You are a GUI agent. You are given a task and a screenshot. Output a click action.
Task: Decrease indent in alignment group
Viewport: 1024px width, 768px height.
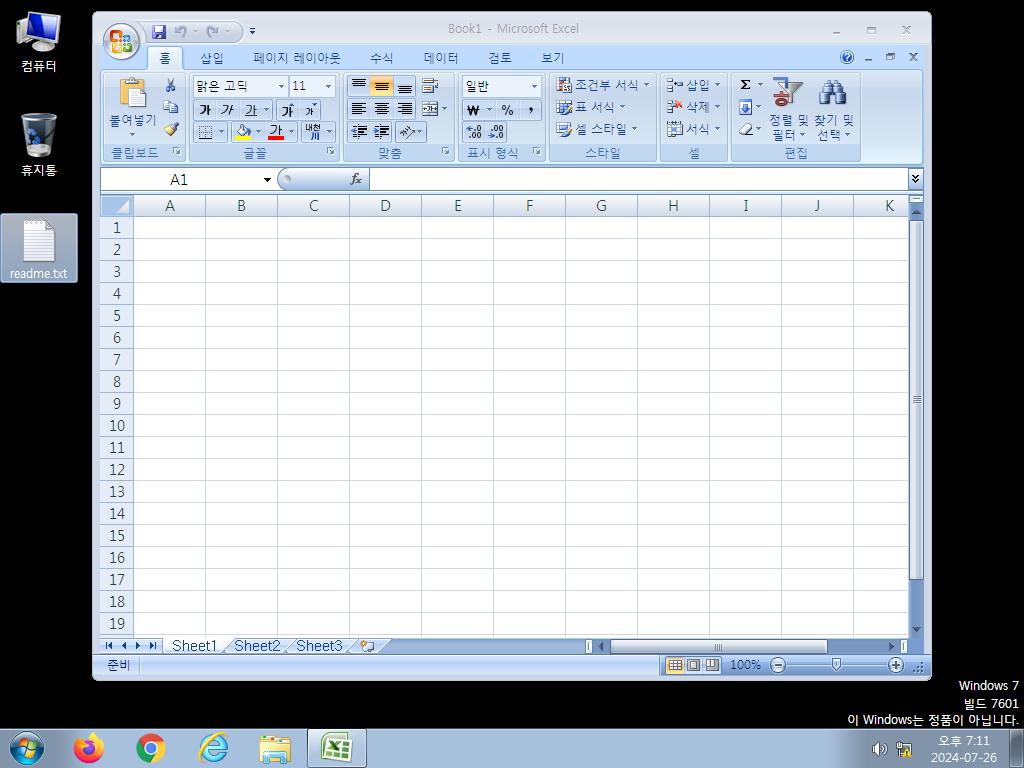point(359,132)
